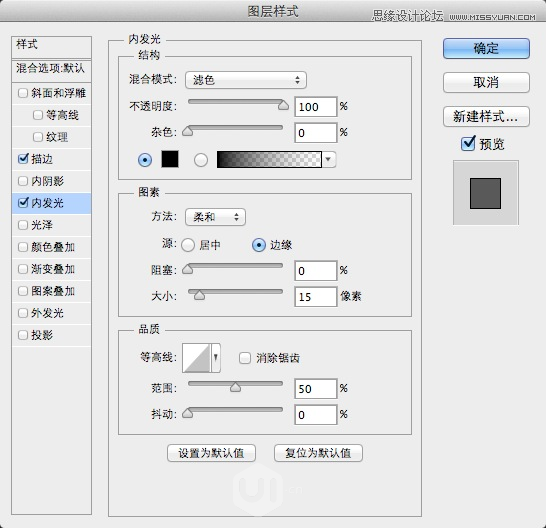Screen dimensions: 546x528
Task: Confirm with the 确定 button
Action: tap(486, 48)
